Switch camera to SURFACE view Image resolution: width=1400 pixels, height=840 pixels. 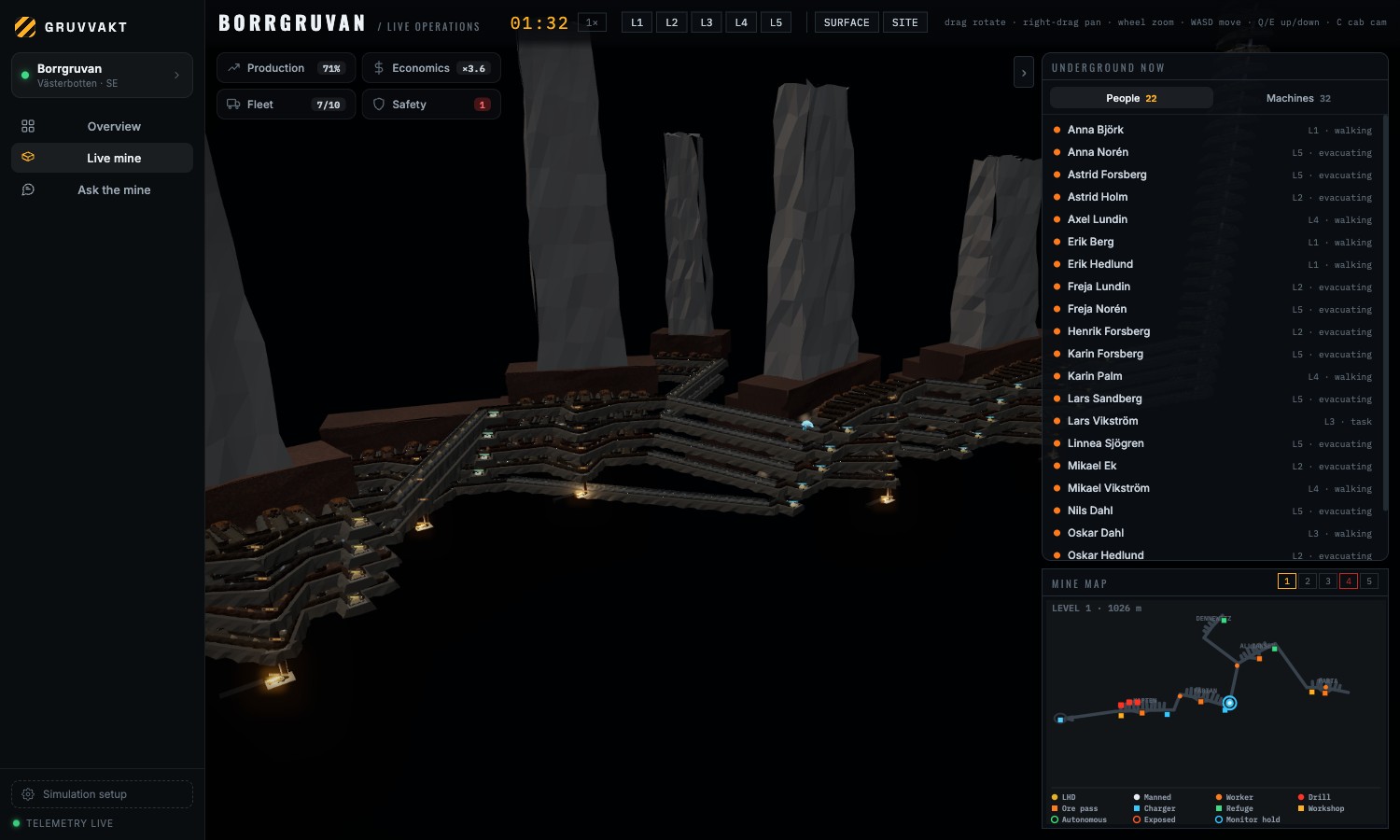click(x=847, y=22)
